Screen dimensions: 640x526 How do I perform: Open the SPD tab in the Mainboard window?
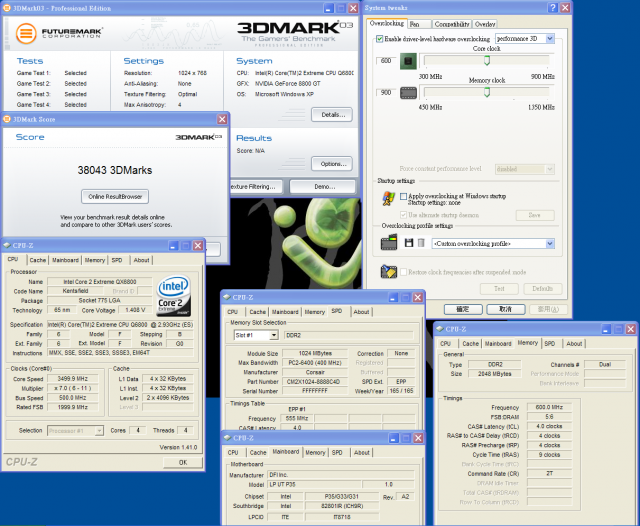(x=337, y=453)
